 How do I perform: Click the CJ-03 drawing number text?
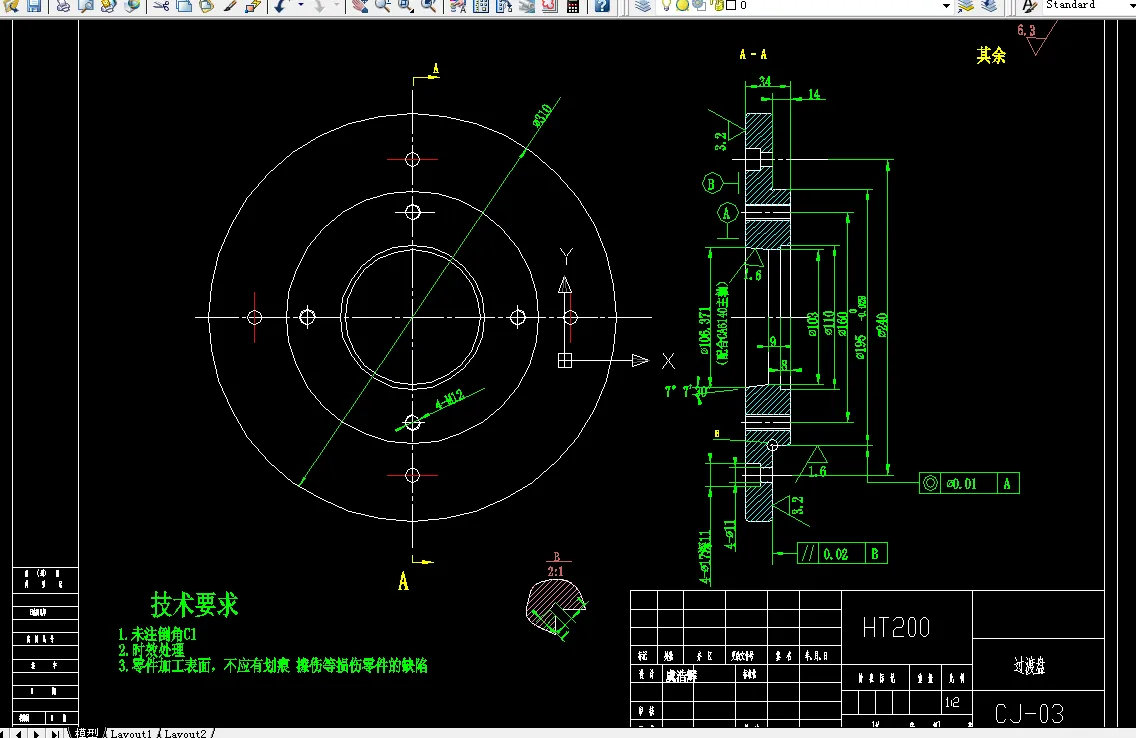[1029, 714]
